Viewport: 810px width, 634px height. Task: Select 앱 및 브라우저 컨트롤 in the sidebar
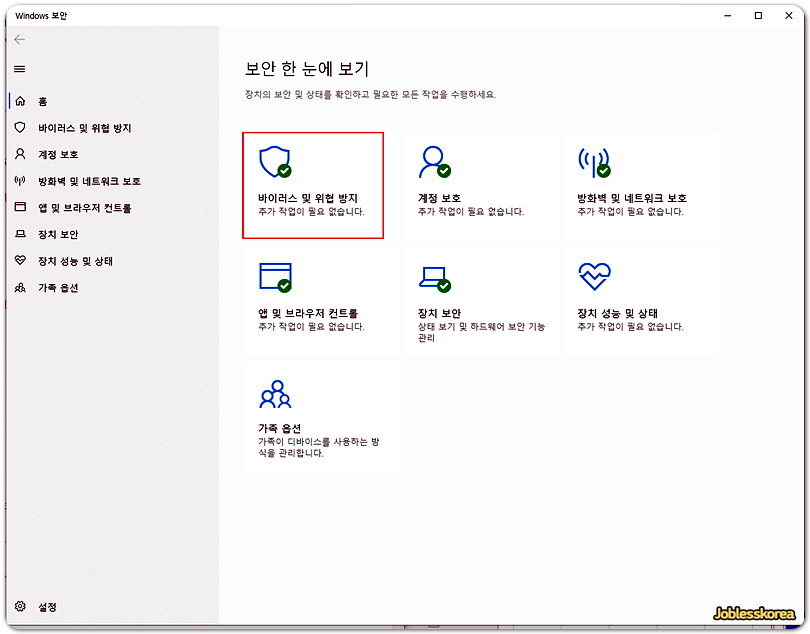[85, 208]
